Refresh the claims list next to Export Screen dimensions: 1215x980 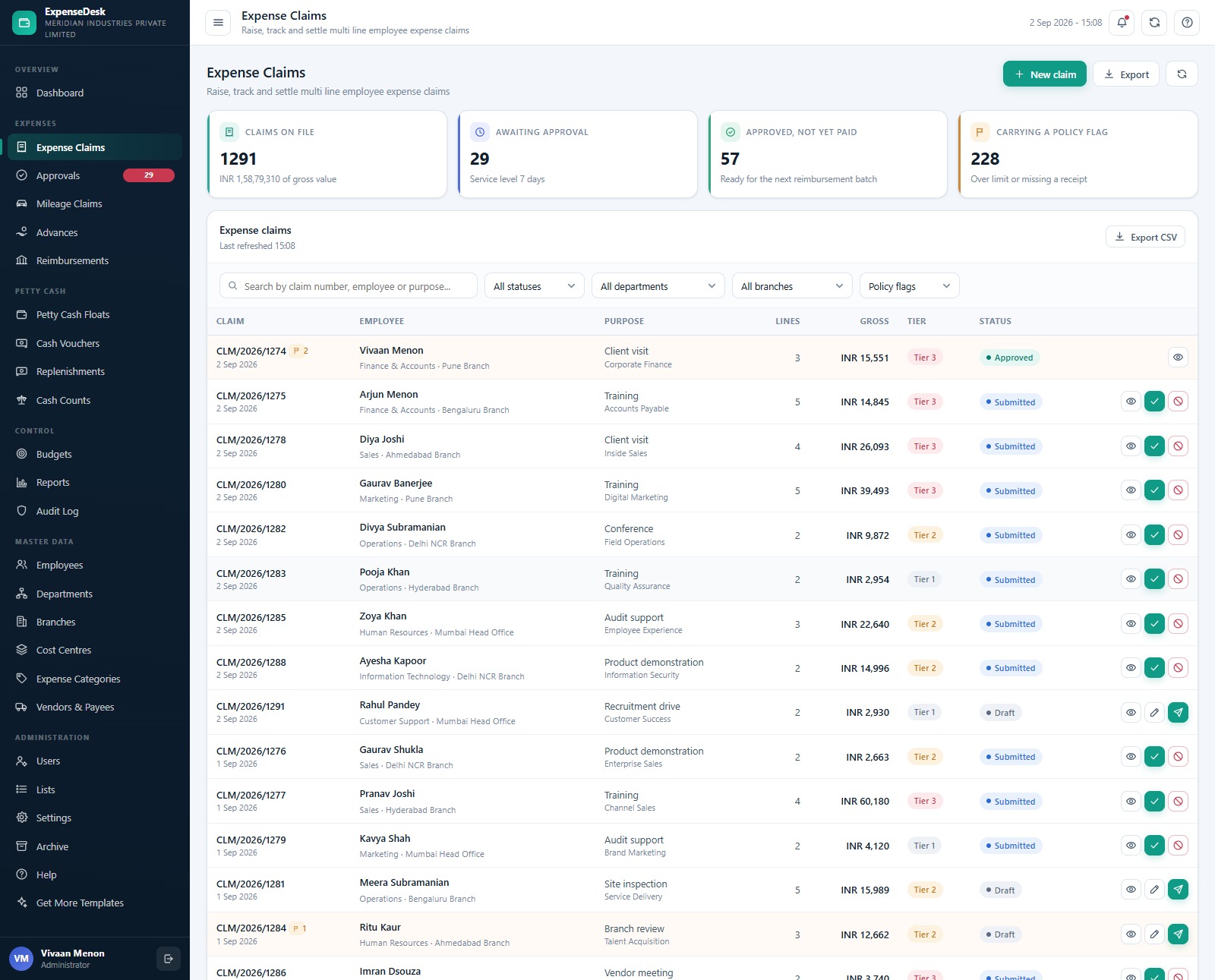tap(1182, 74)
